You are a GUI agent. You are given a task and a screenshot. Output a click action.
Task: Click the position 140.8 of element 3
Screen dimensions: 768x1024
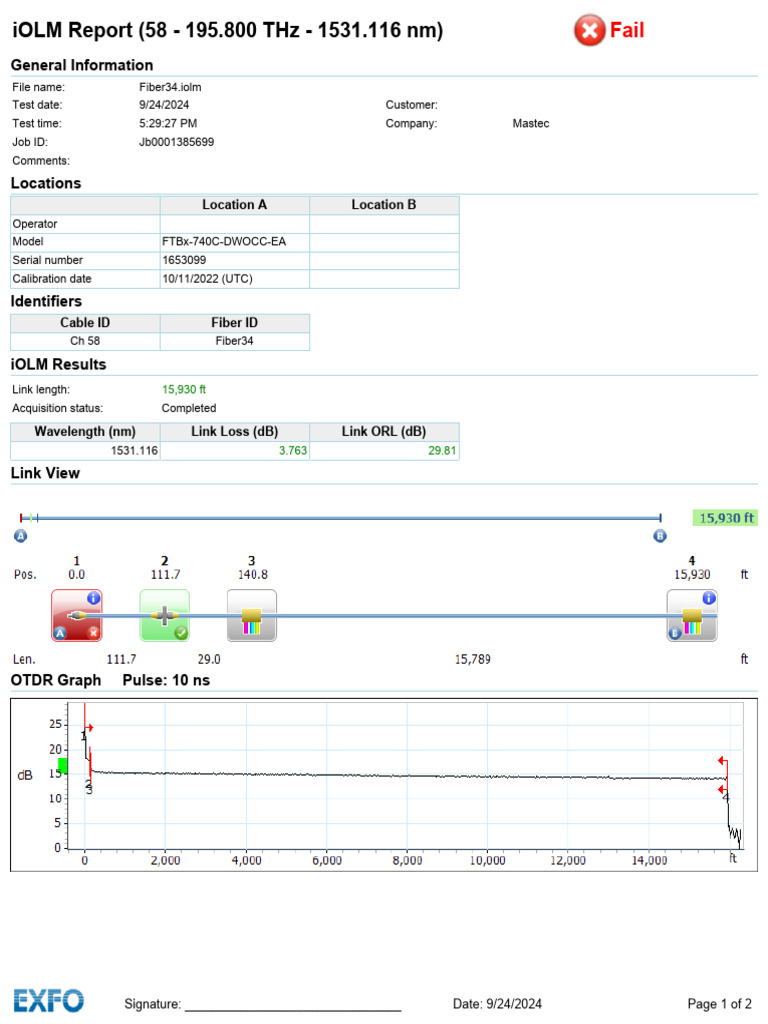tap(252, 575)
